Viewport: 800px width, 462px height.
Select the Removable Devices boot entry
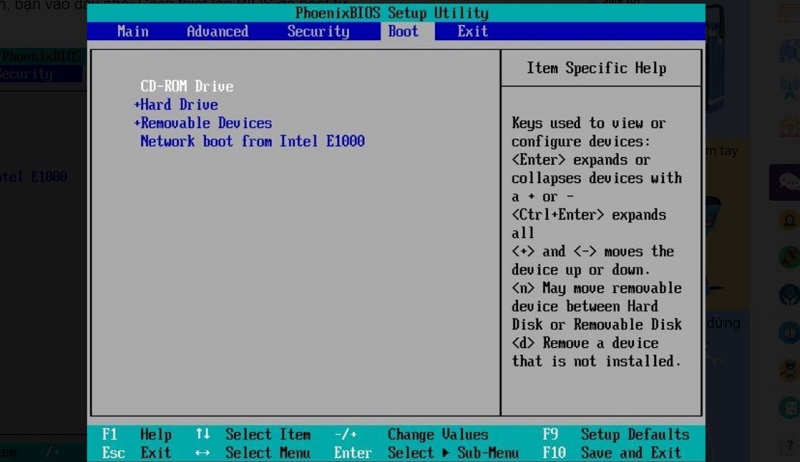[206, 123]
